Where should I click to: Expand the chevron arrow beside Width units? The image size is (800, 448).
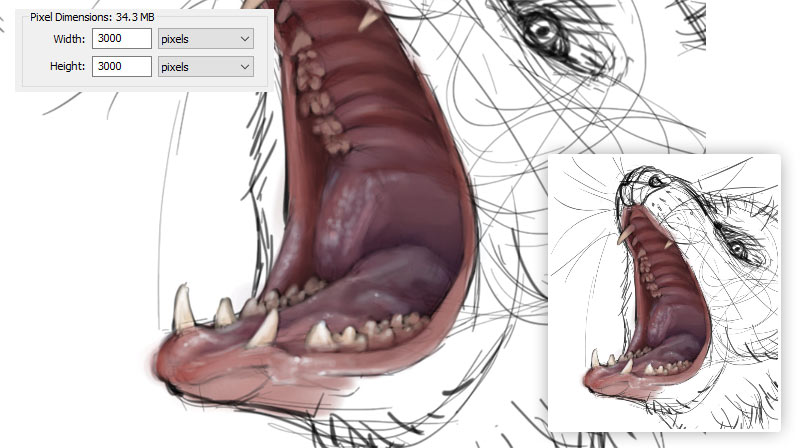(245, 39)
